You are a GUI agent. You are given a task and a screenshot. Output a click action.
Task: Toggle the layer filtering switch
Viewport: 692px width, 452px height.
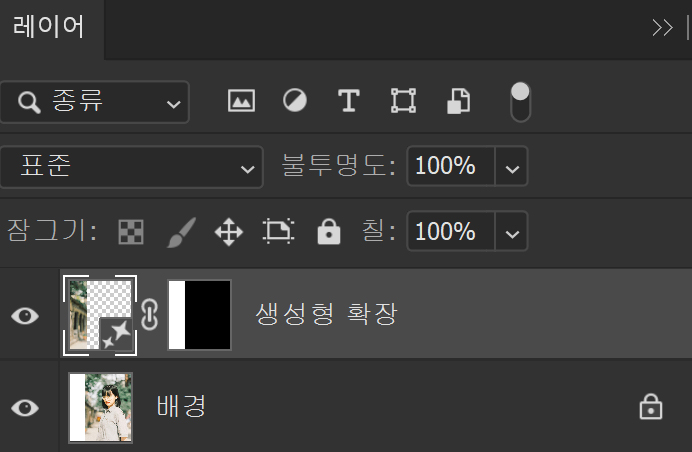pyautogui.click(x=520, y=102)
